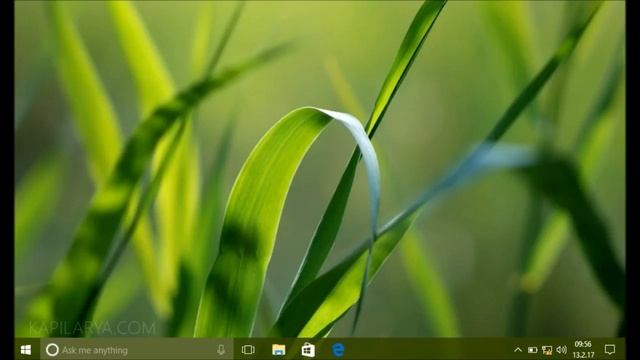Open the Action Center notifications

click(610, 350)
